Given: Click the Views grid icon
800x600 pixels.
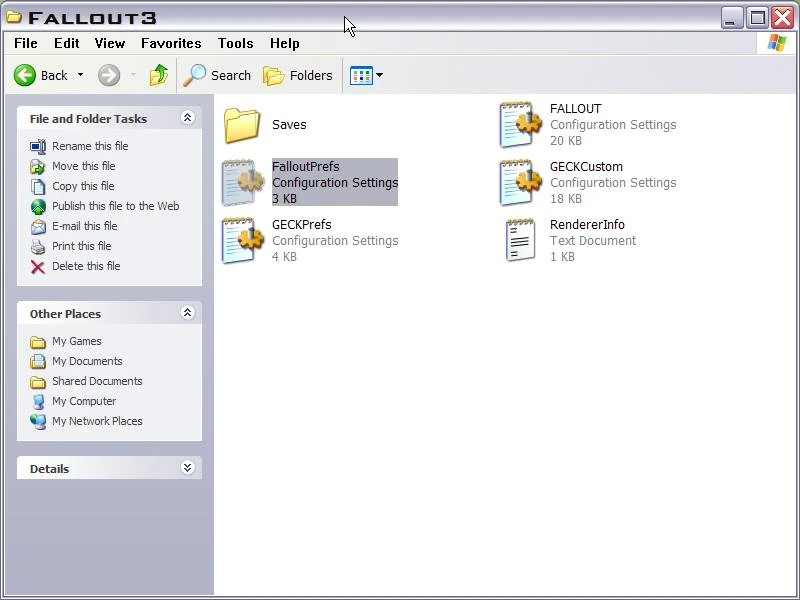Looking at the screenshot, I should click(x=361, y=76).
